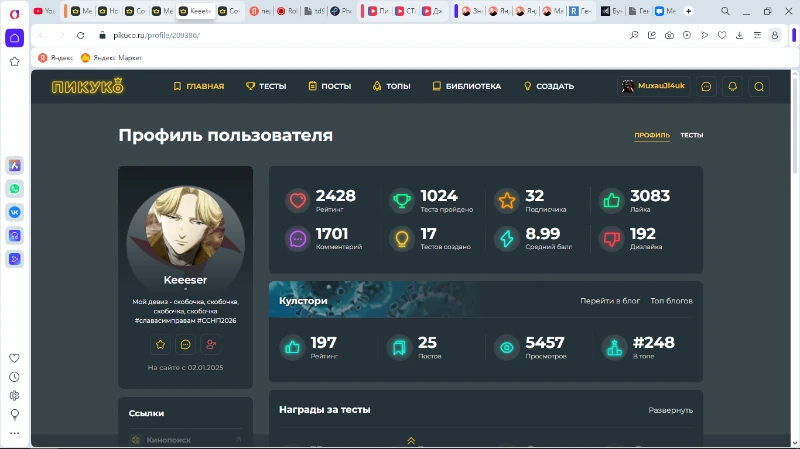Open a new tab with plus button
The height and width of the screenshot is (449, 800).
688,11
